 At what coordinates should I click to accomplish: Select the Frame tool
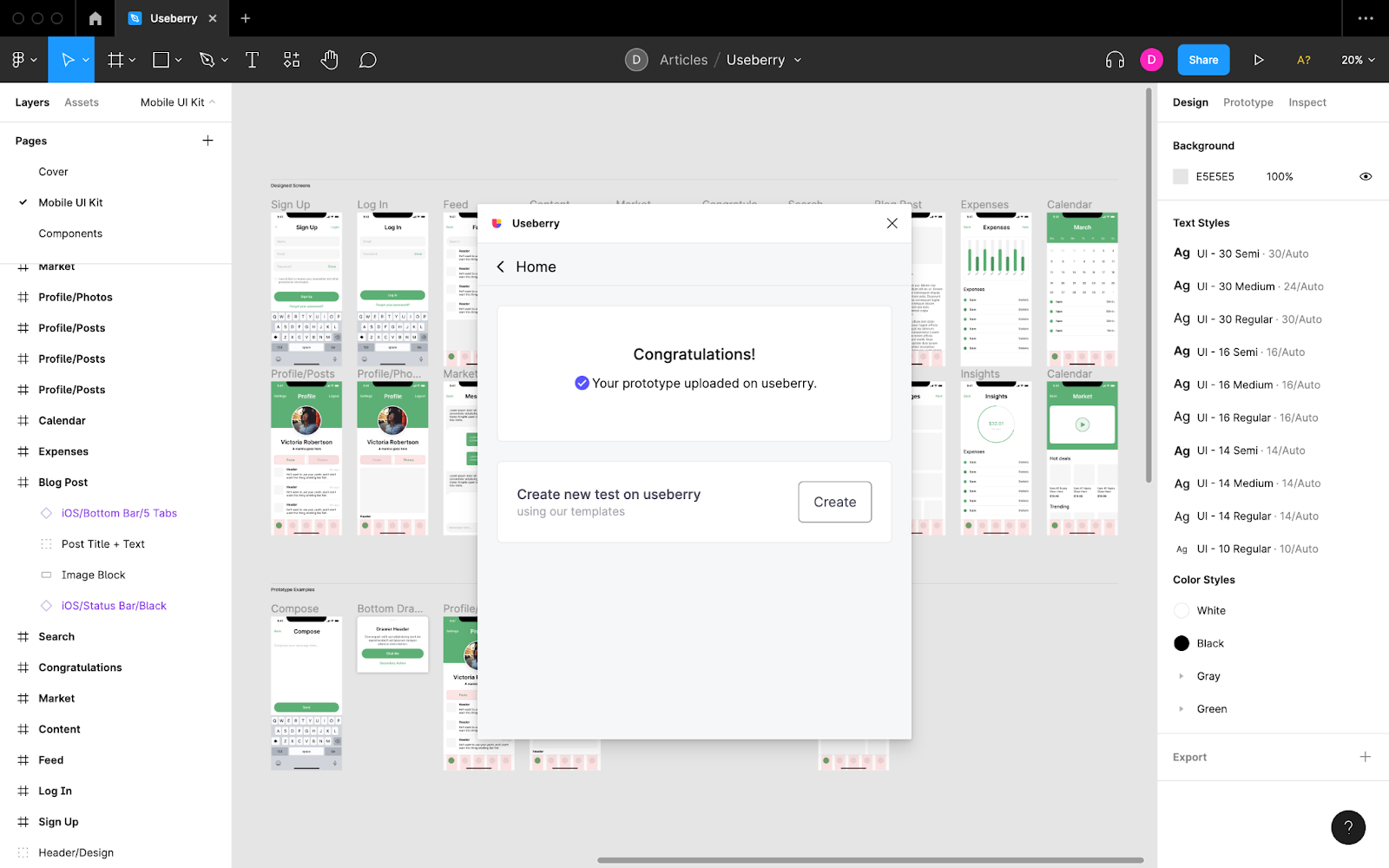click(115, 60)
